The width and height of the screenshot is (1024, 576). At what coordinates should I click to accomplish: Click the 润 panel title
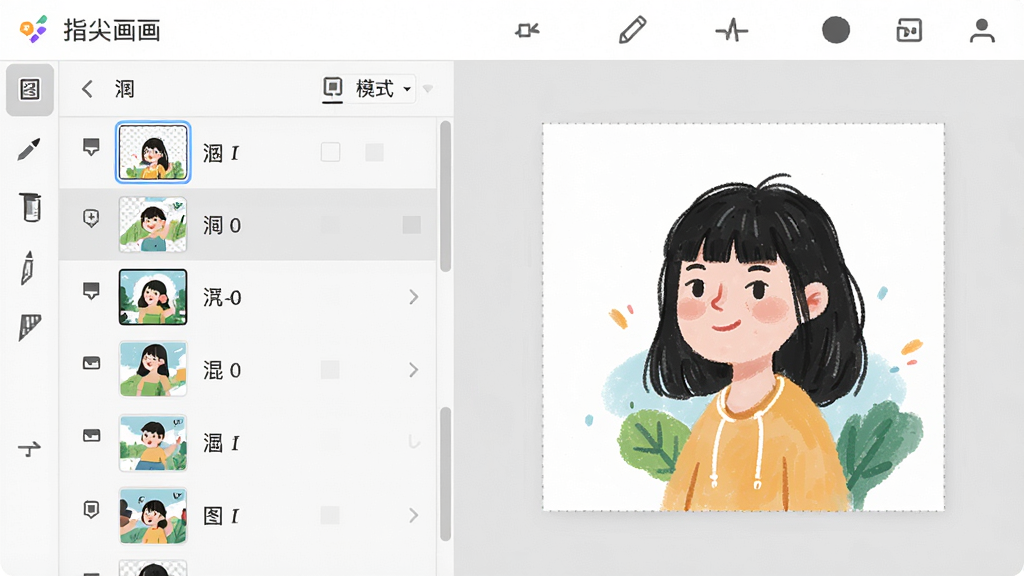point(125,89)
